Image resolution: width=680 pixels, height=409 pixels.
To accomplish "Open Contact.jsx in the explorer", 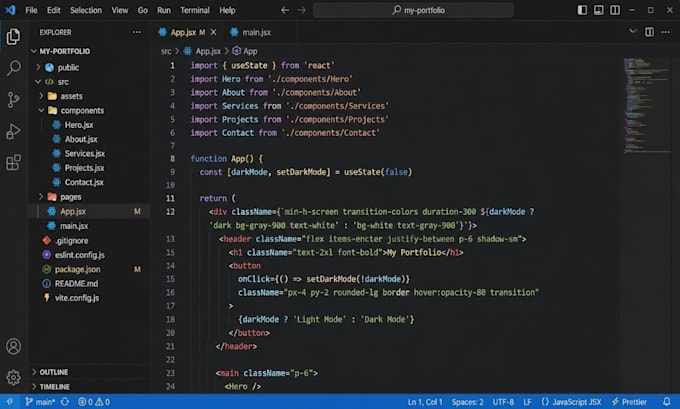I will (x=84, y=182).
